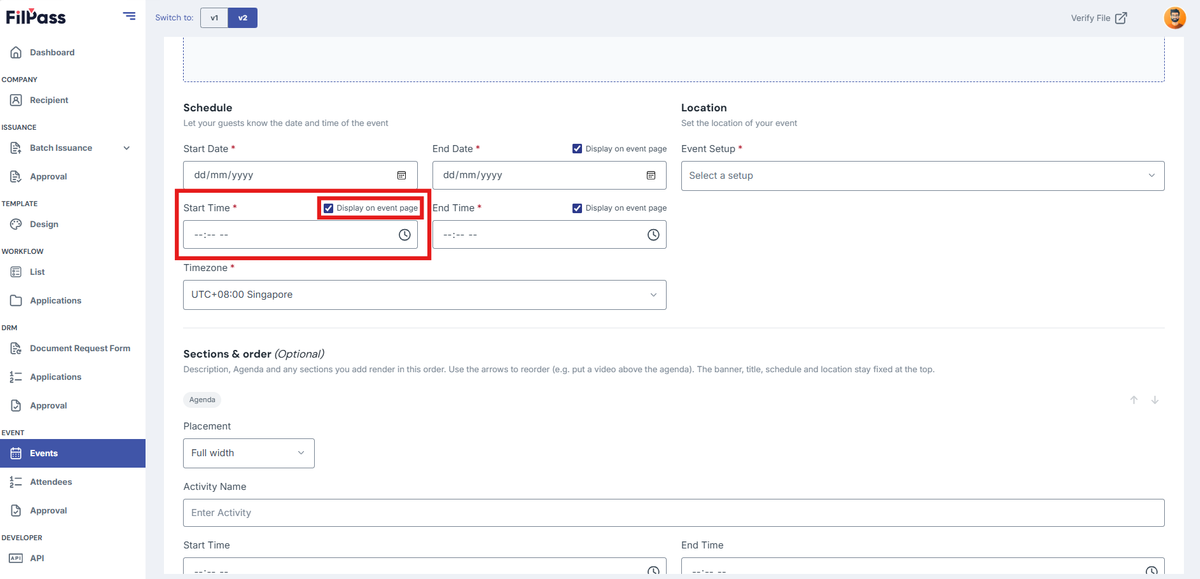Viewport: 1200px width, 579px height.
Task: Uncheck End Date's Display on event page
Action: [x=577, y=149]
